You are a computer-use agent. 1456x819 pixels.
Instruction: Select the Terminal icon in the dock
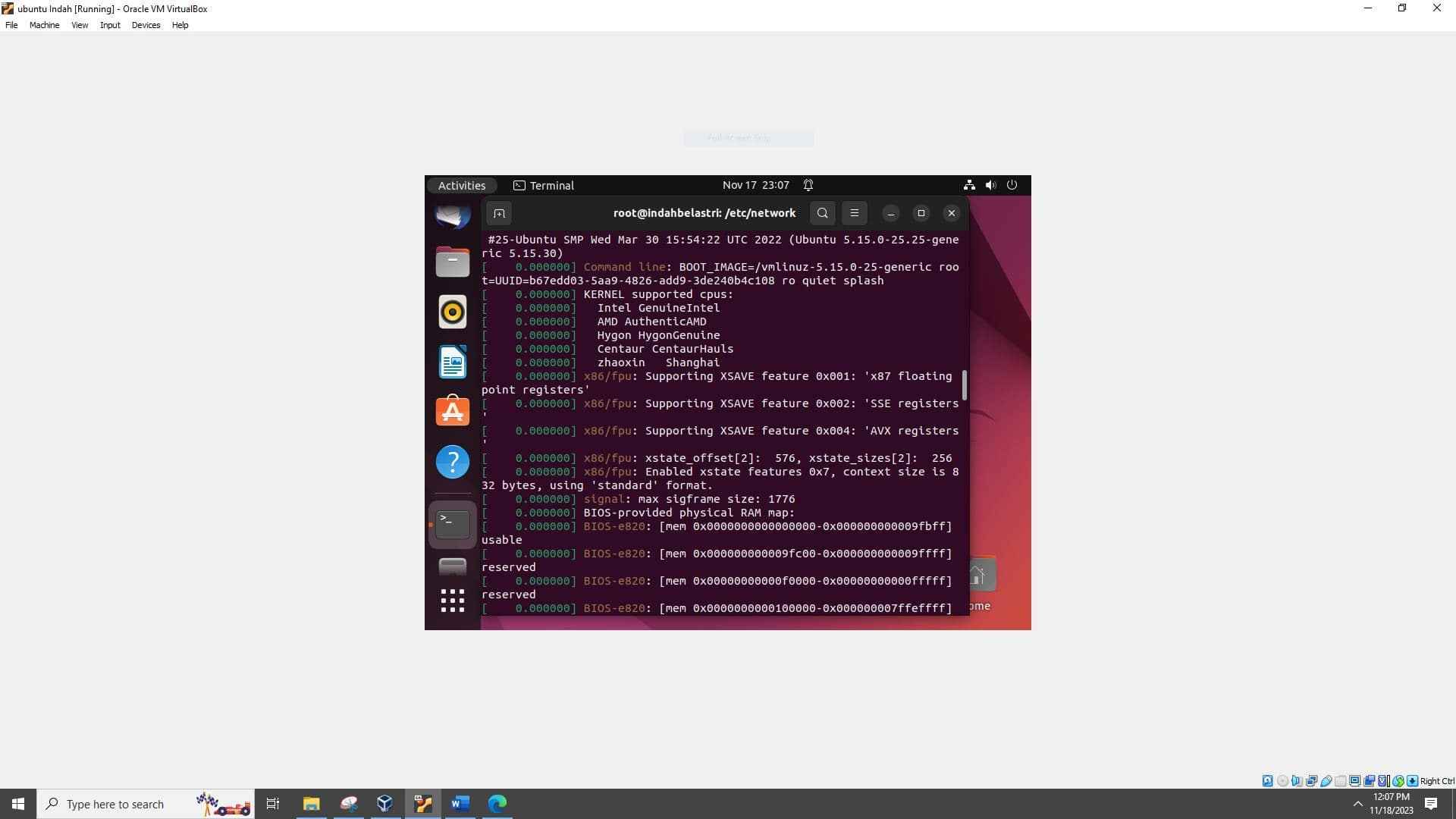[x=453, y=524]
